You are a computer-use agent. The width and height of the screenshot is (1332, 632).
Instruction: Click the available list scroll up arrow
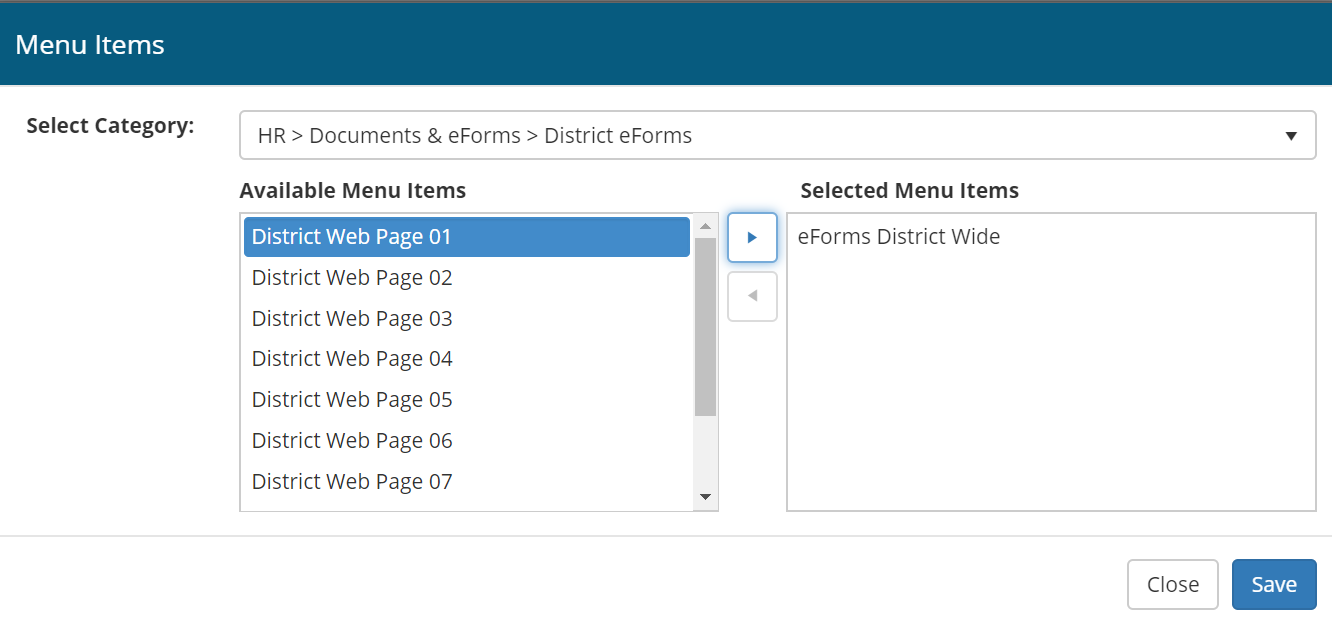click(x=705, y=226)
